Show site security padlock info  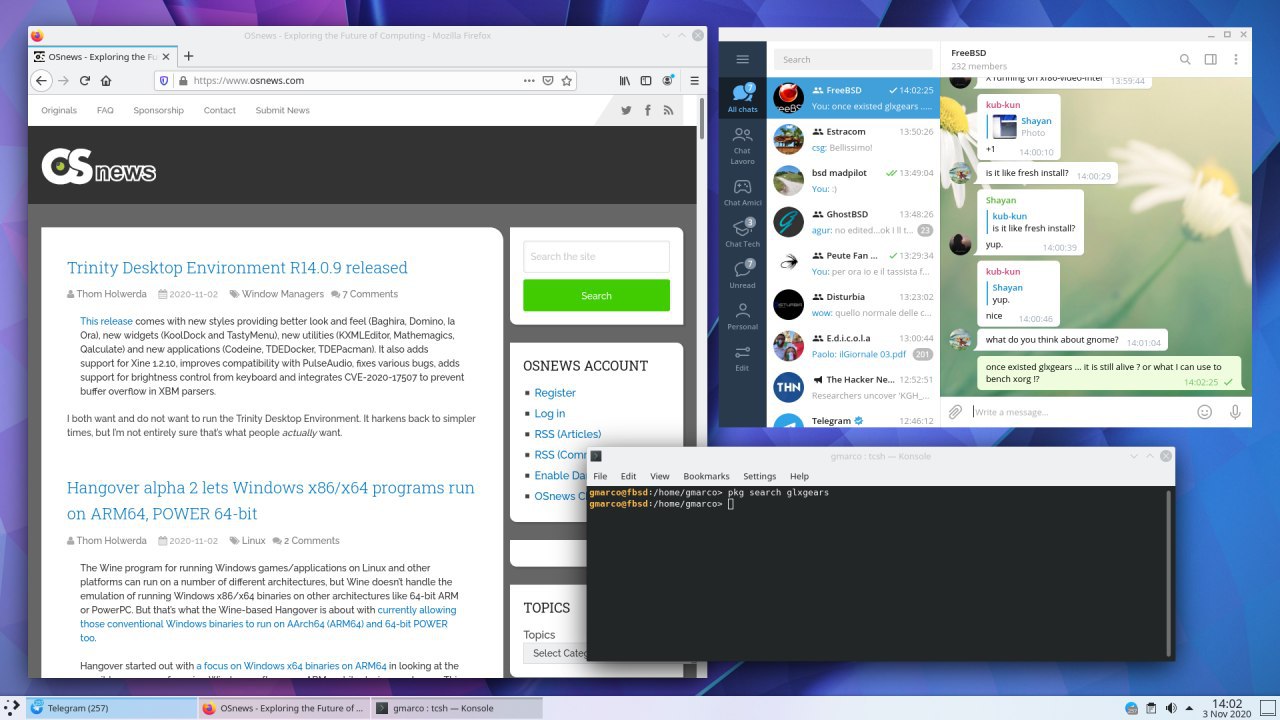click(182, 81)
